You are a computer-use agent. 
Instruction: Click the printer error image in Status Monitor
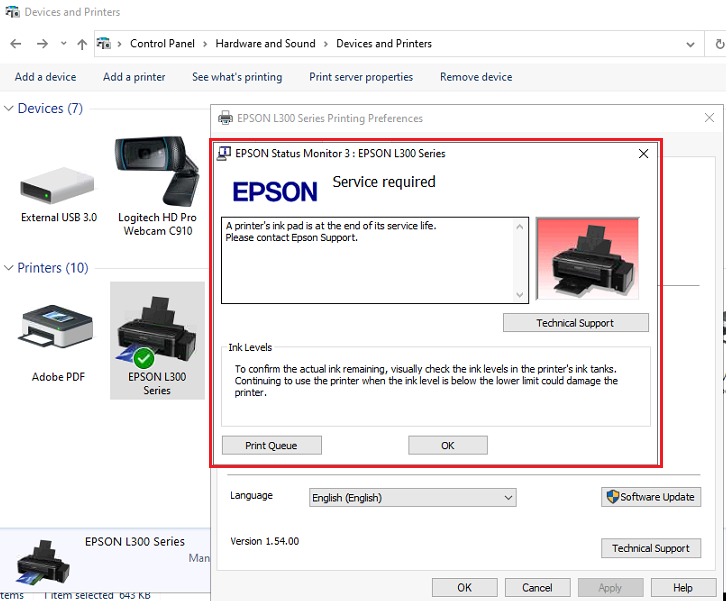coord(587,259)
